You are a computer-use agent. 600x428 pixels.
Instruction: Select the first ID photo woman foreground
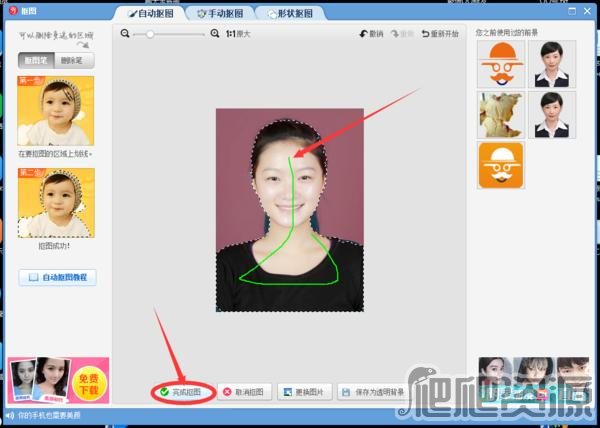point(552,64)
